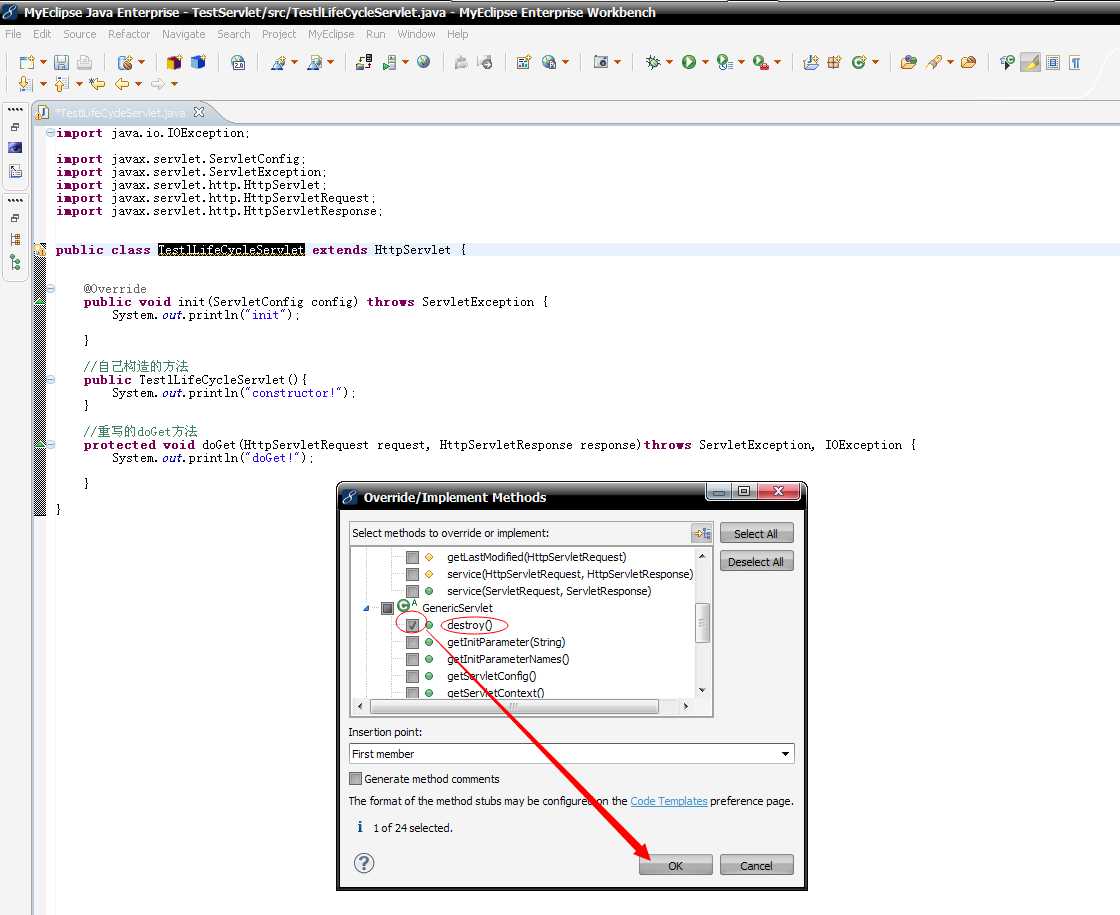Enable Generate method comments checkbox
The image size is (1120, 915).
(x=355, y=779)
